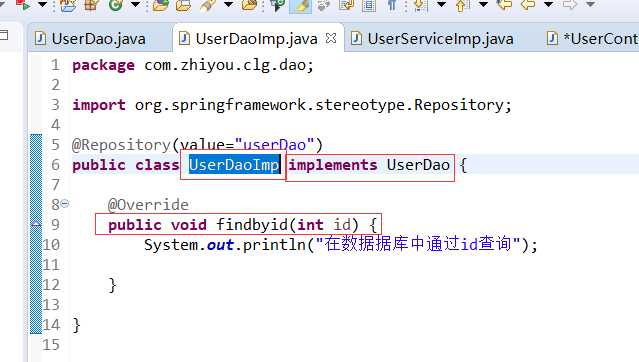Image resolution: width=639 pixels, height=362 pixels.
Task: Expand the Forward history dropdown arrow
Action: tap(590, 5)
